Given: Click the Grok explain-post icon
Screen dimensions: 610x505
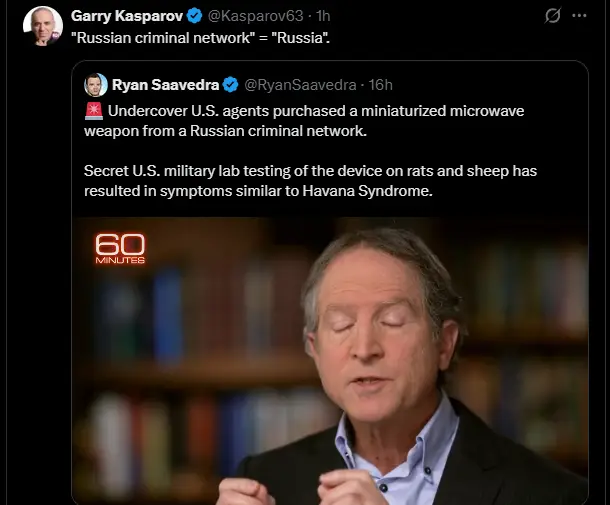Looking at the screenshot, I should click(552, 16).
